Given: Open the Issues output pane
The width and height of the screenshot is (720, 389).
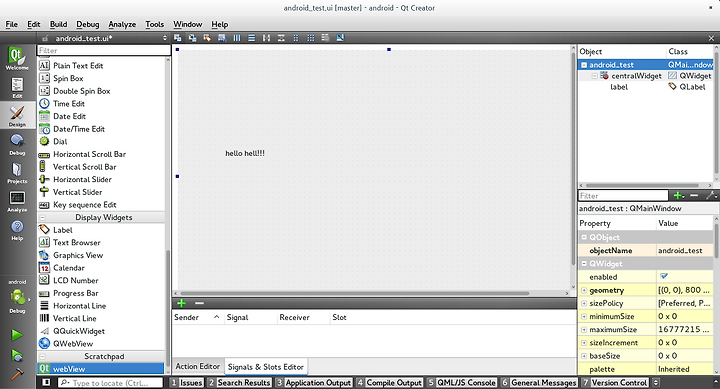Looking at the screenshot, I should coord(186,382).
